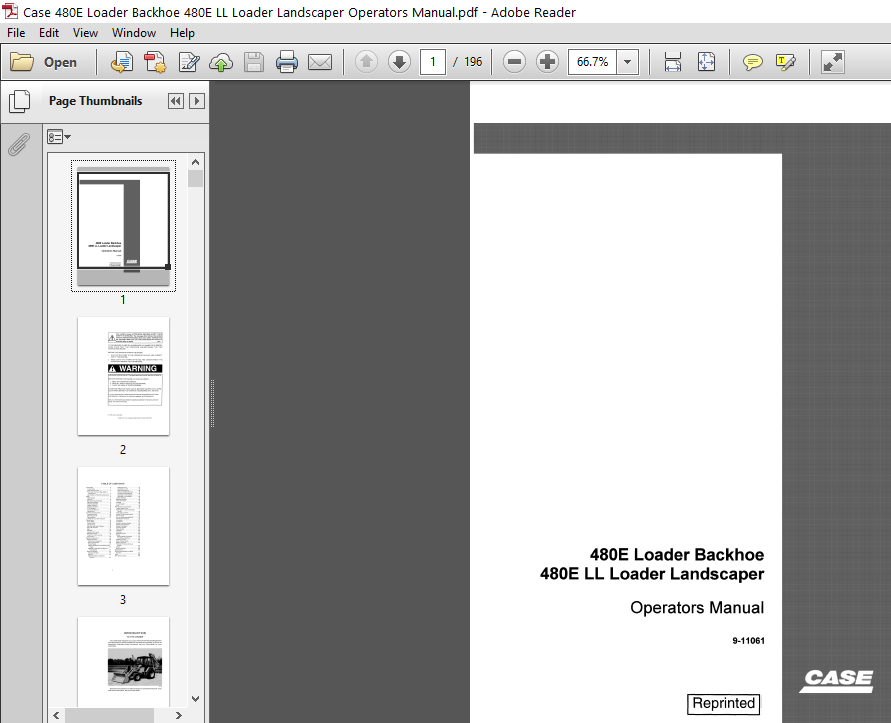Click thumbnail panel scroll down arrow

[x=195, y=699]
